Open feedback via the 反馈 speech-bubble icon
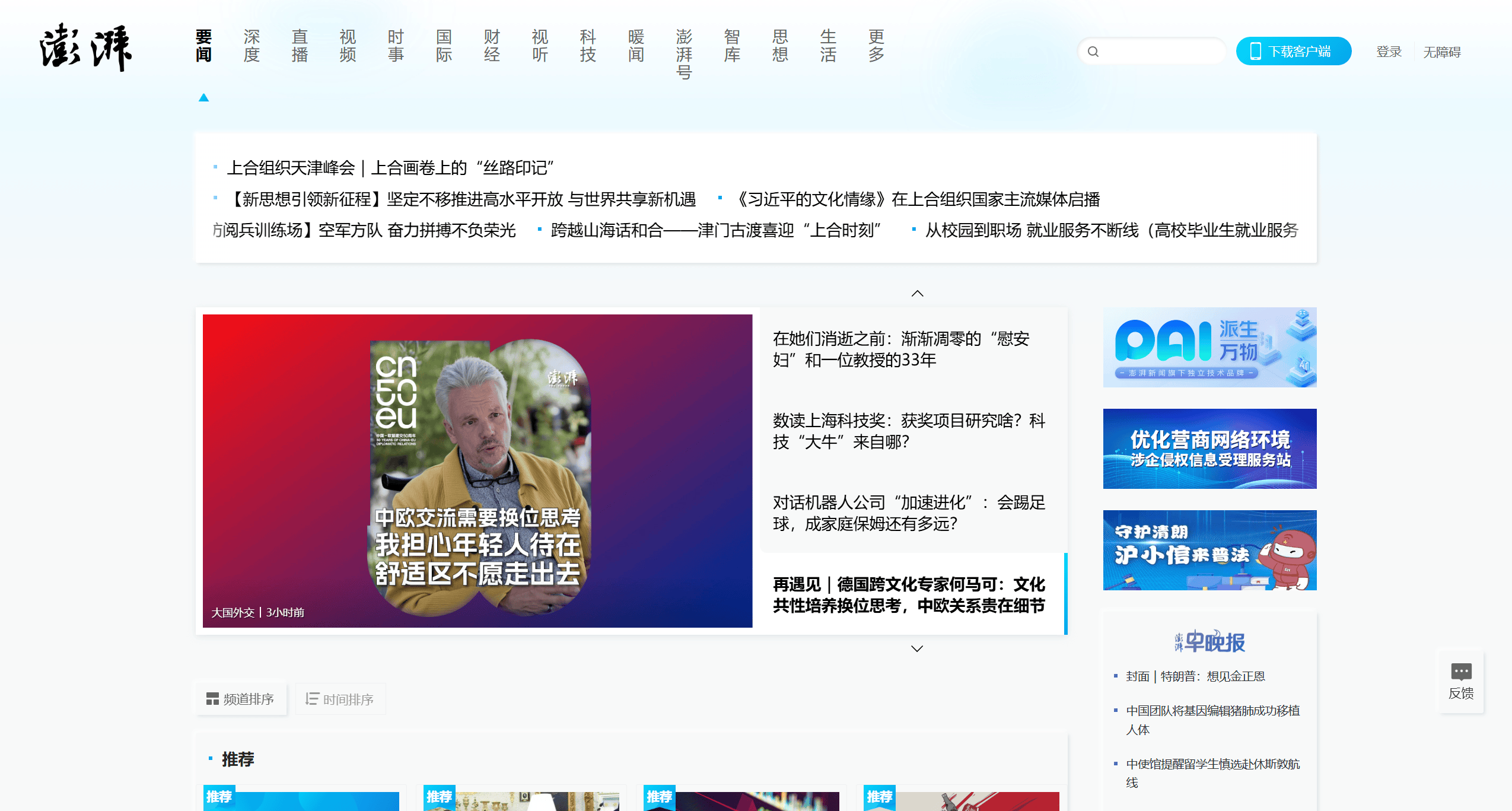The height and width of the screenshot is (811, 1512). [x=1461, y=671]
